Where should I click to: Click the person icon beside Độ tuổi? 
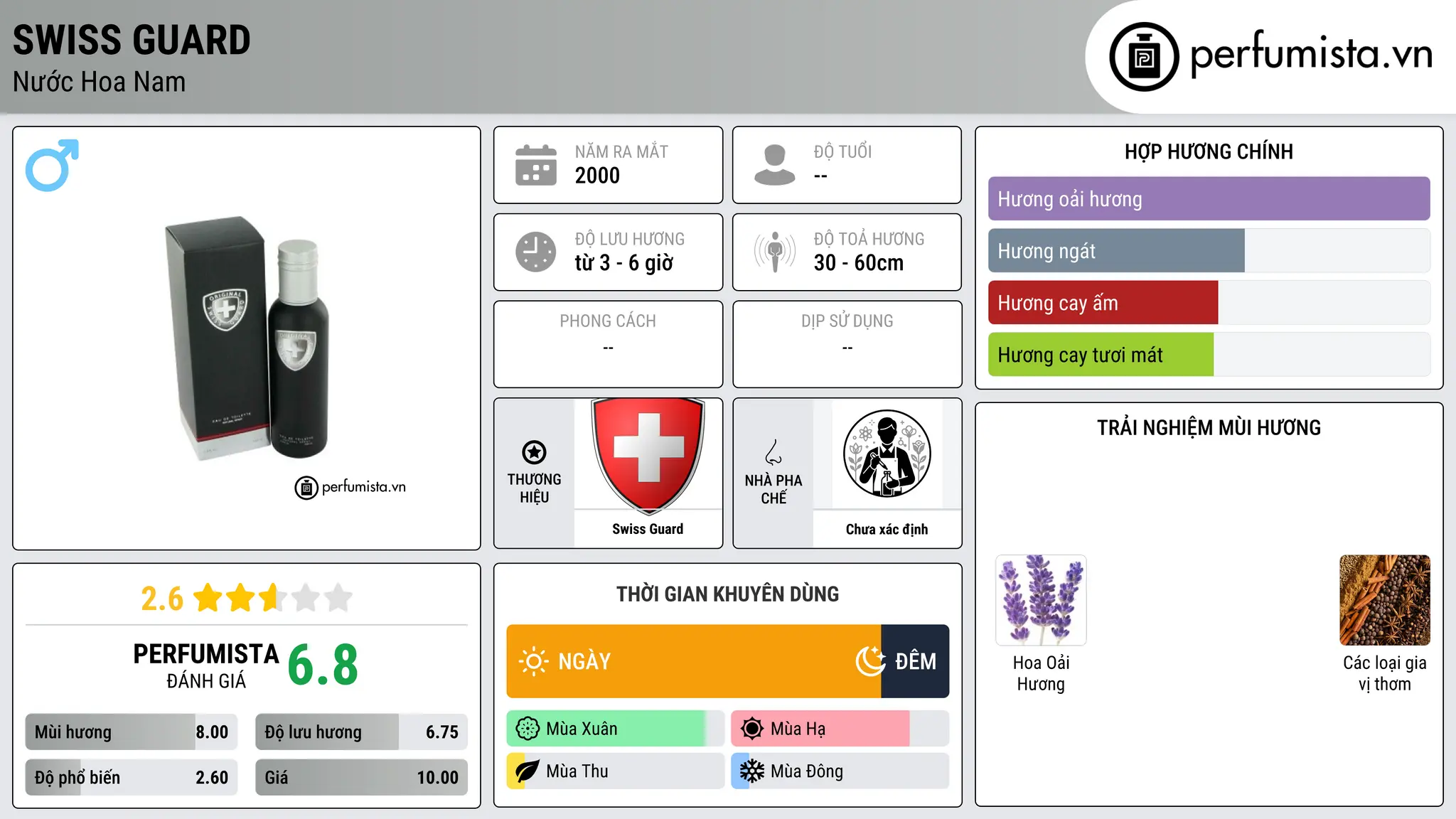coord(774,165)
